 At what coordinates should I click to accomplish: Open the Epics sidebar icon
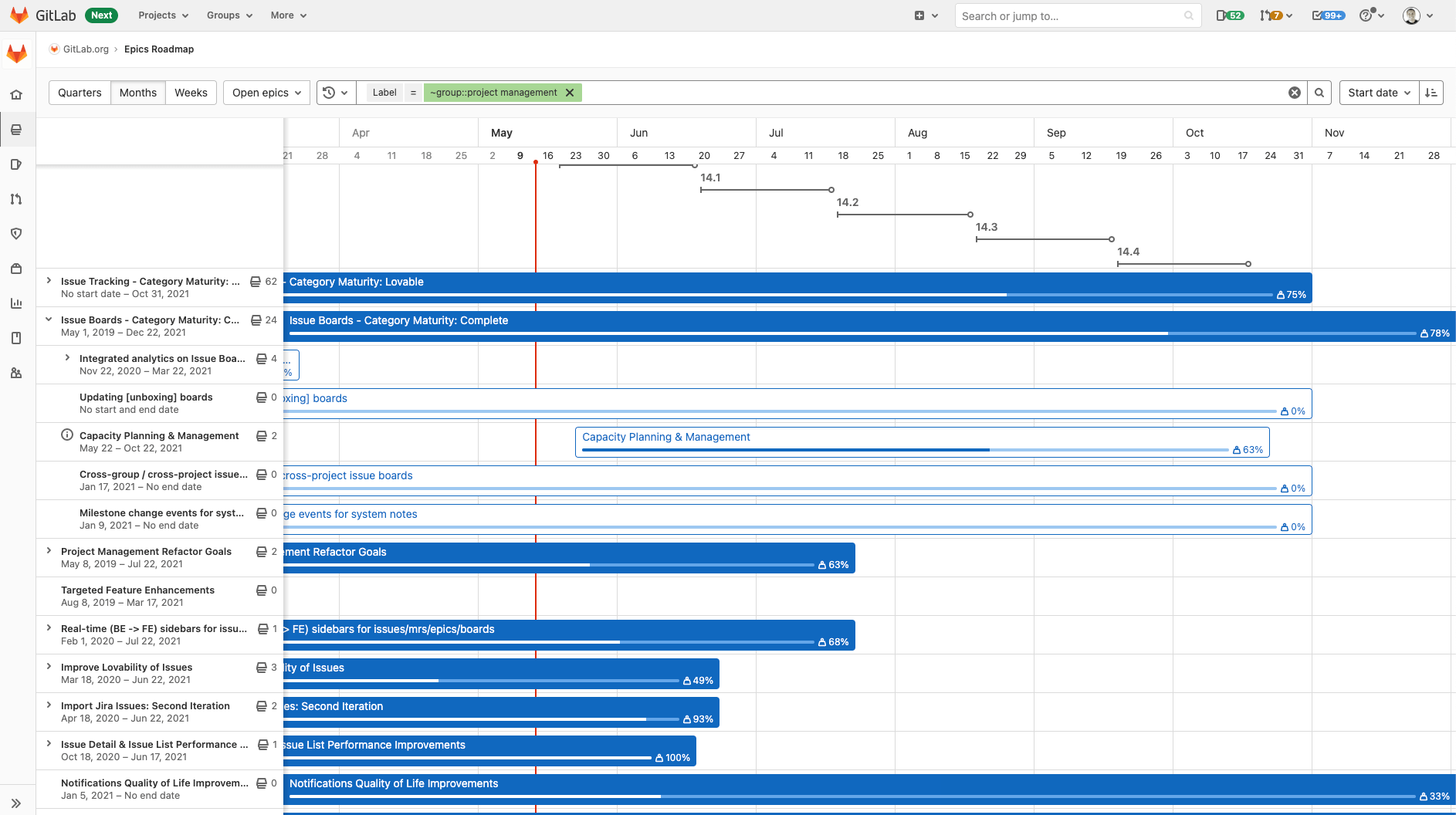(x=17, y=129)
